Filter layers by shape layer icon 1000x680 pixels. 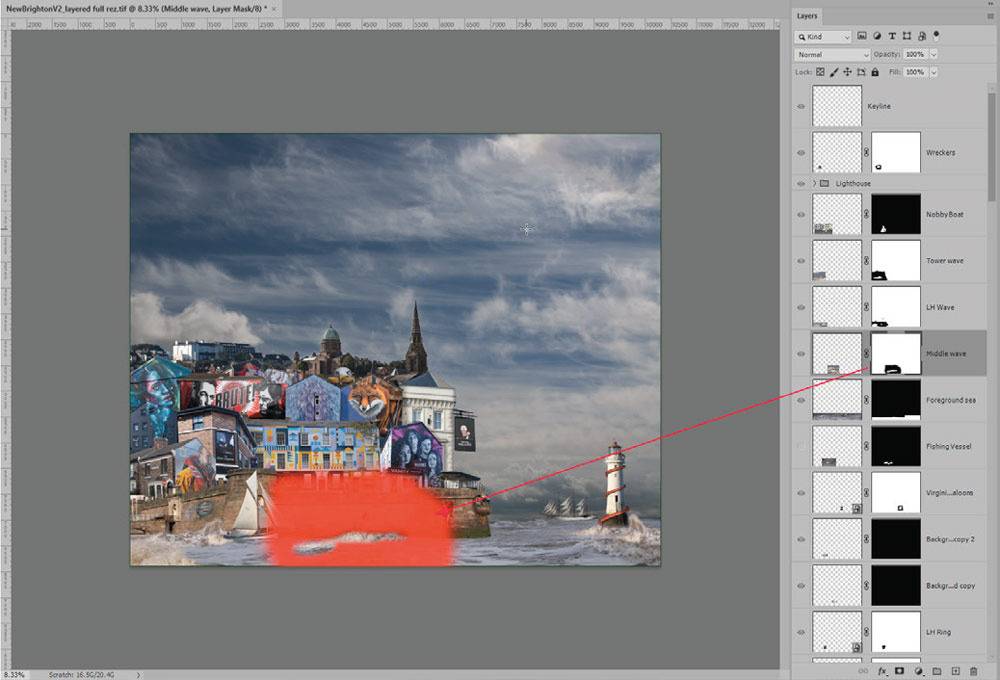pyautogui.click(x=906, y=36)
